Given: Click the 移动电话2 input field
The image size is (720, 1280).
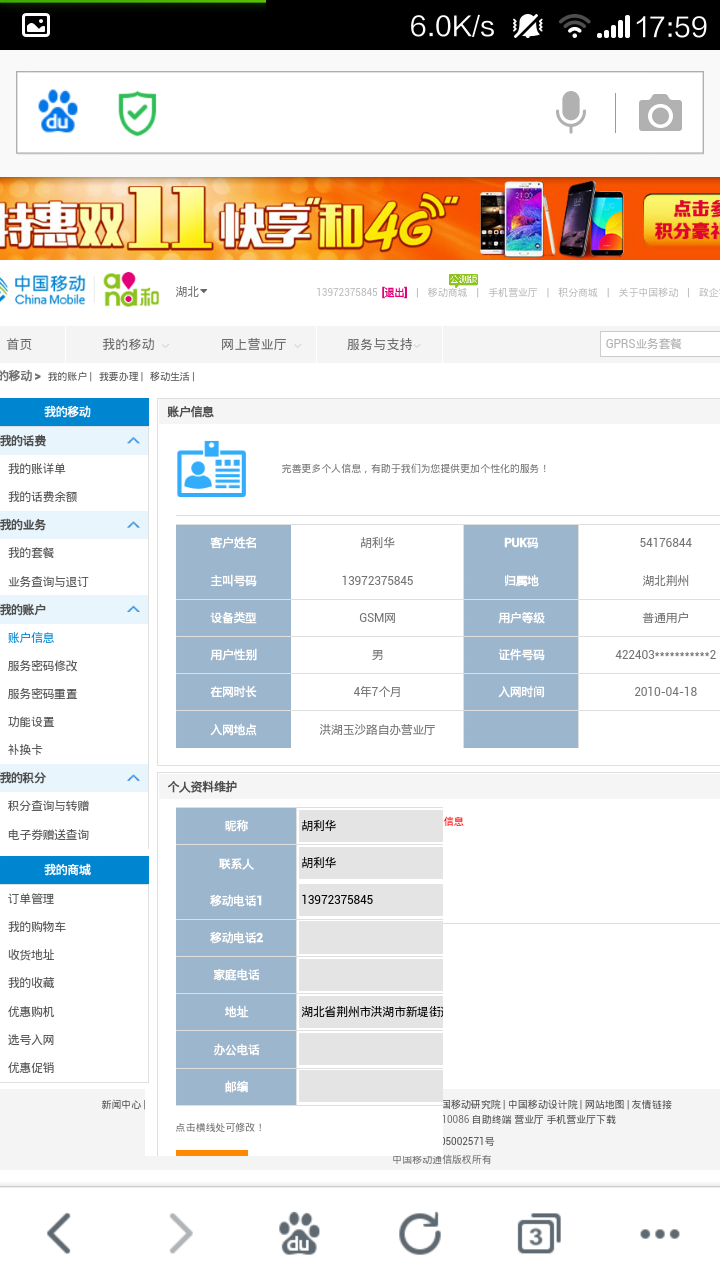Looking at the screenshot, I should 370,938.
